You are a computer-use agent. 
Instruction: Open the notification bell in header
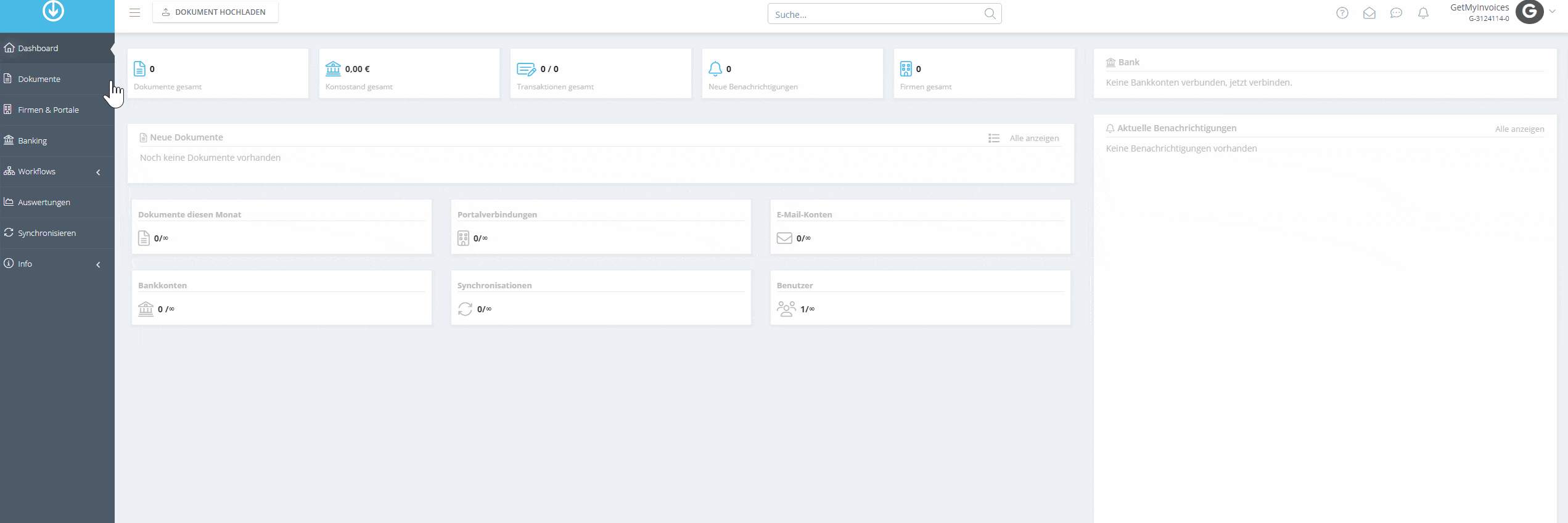pyautogui.click(x=1424, y=13)
